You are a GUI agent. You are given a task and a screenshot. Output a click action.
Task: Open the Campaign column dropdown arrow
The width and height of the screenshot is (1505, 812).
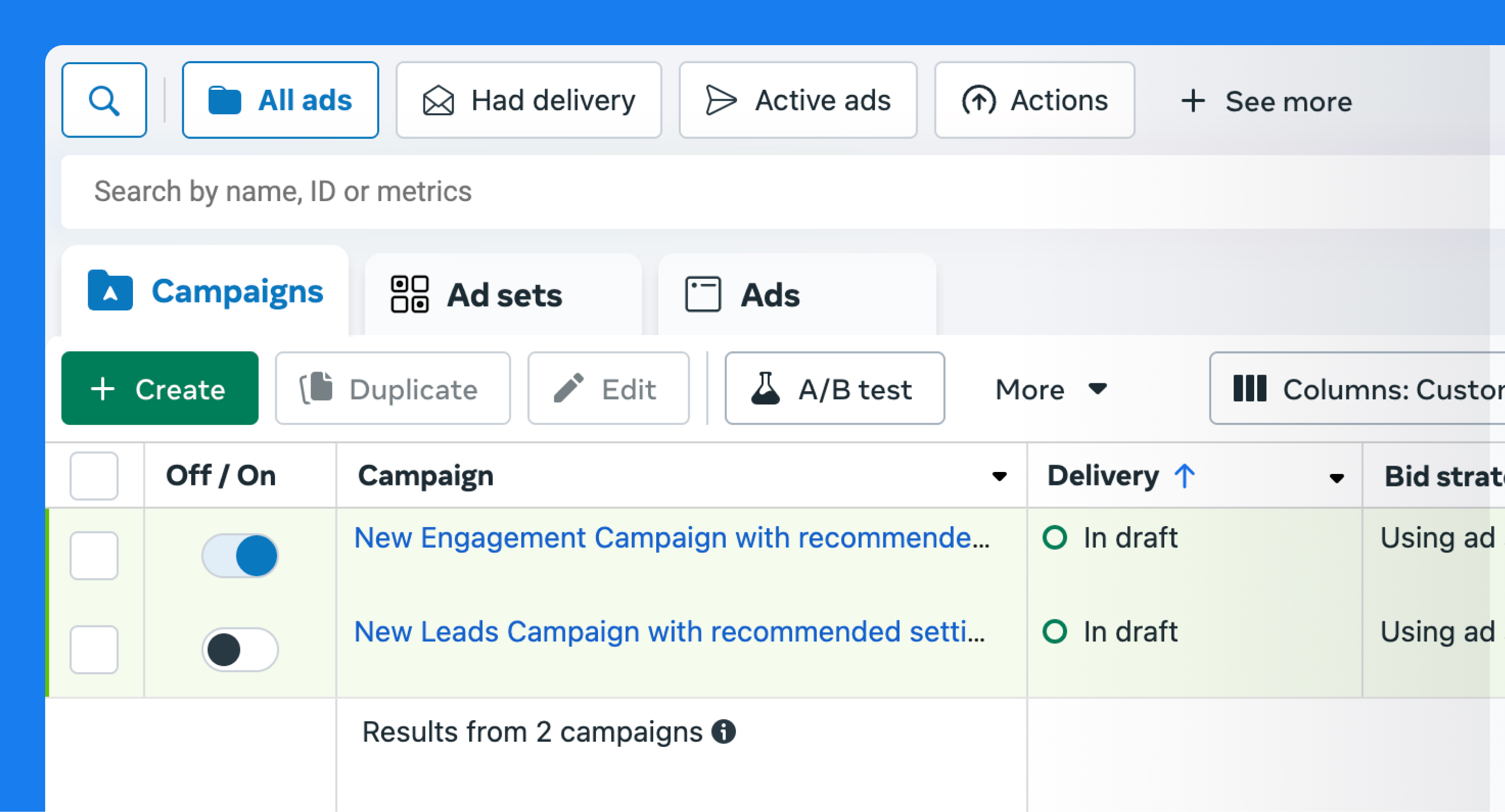[x=1000, y=476]
